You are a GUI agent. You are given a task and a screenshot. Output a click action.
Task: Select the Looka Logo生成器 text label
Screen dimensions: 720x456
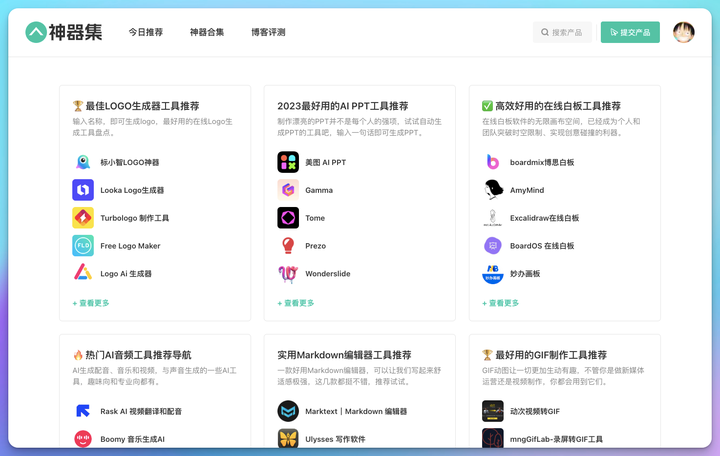tap(132, 190)
